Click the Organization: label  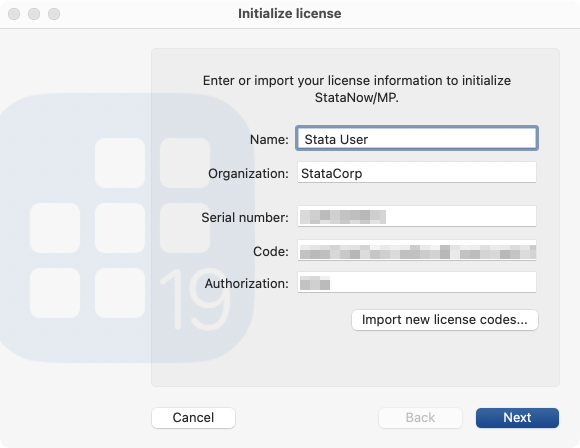[x=248, y=174]
